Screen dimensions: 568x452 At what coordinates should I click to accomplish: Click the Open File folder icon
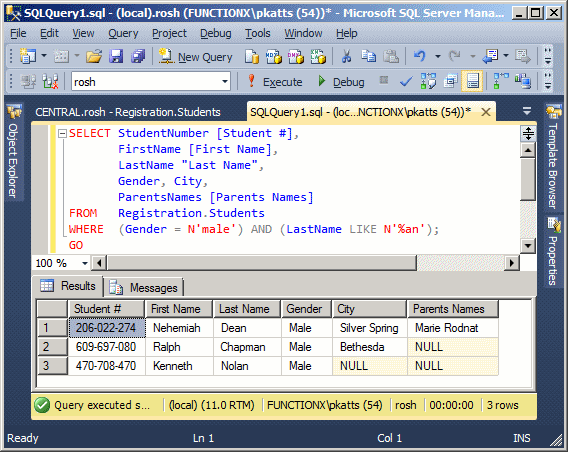[x=94, y=56]
